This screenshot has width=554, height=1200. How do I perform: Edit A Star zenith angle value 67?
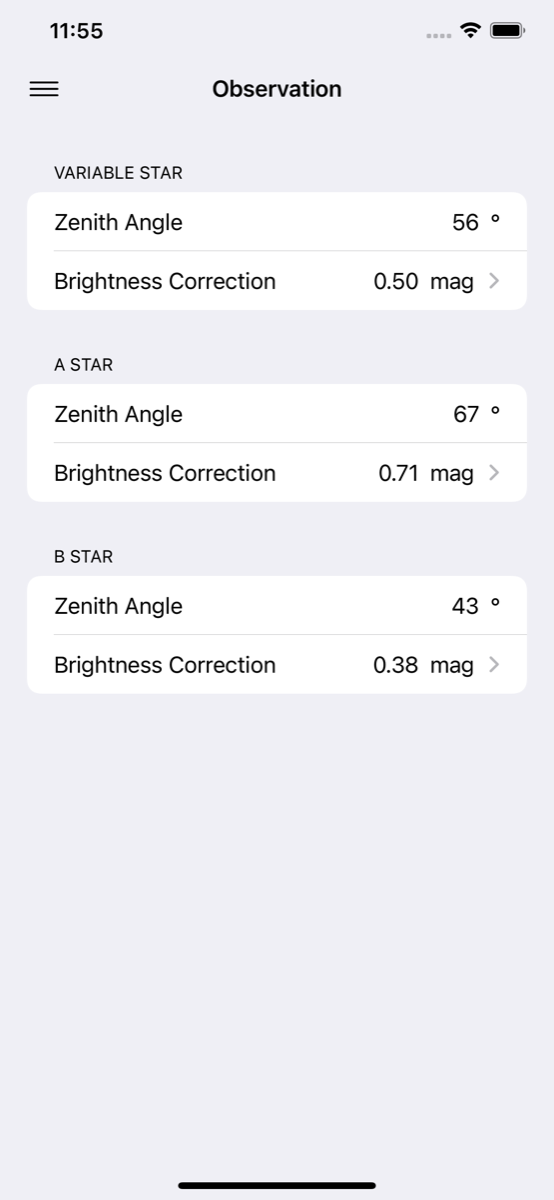466,414
